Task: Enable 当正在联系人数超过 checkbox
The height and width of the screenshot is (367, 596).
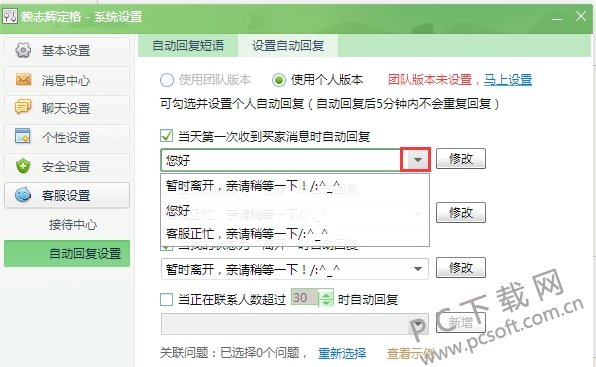Action: coord(166,299)
